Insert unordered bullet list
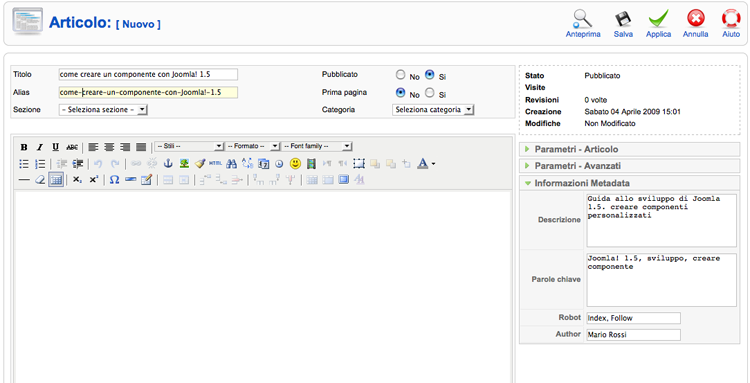 coord(24,164)
